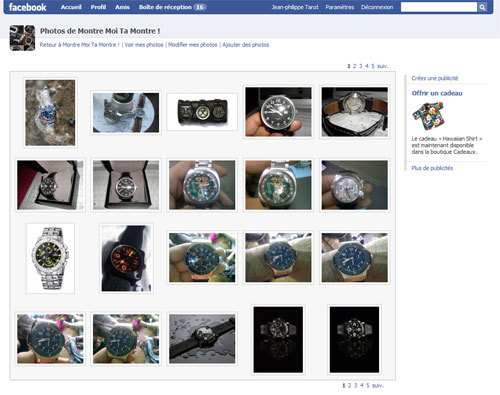Viewport: 500px width, 395px height.
Task: Open the Offrir un cadeau heading link
Action: click(x=437, y=93)
